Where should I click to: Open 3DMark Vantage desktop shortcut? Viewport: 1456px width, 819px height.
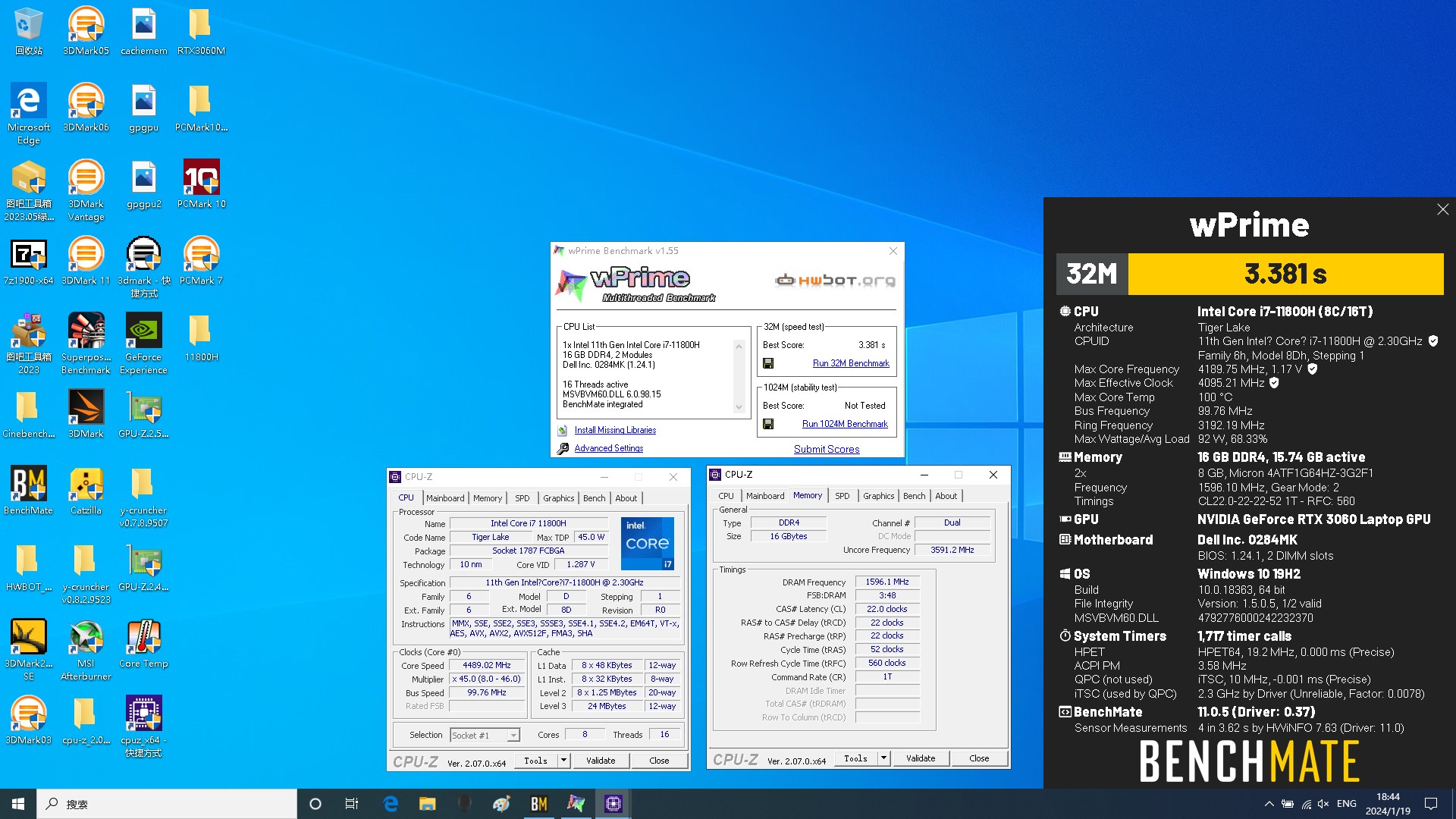coord(86,190)
